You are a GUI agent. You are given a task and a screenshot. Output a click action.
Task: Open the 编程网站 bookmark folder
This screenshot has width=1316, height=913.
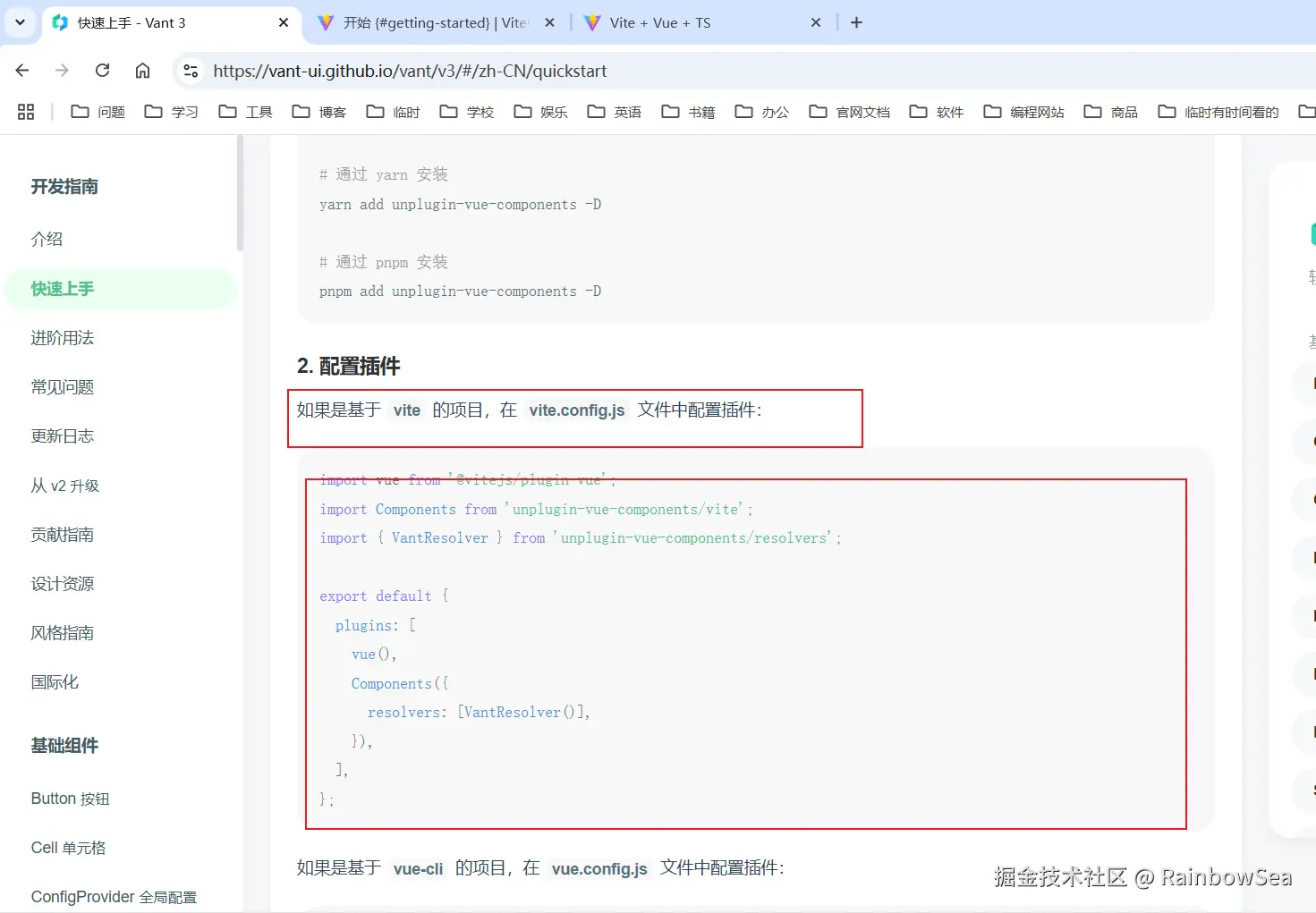click(1024, 112)
